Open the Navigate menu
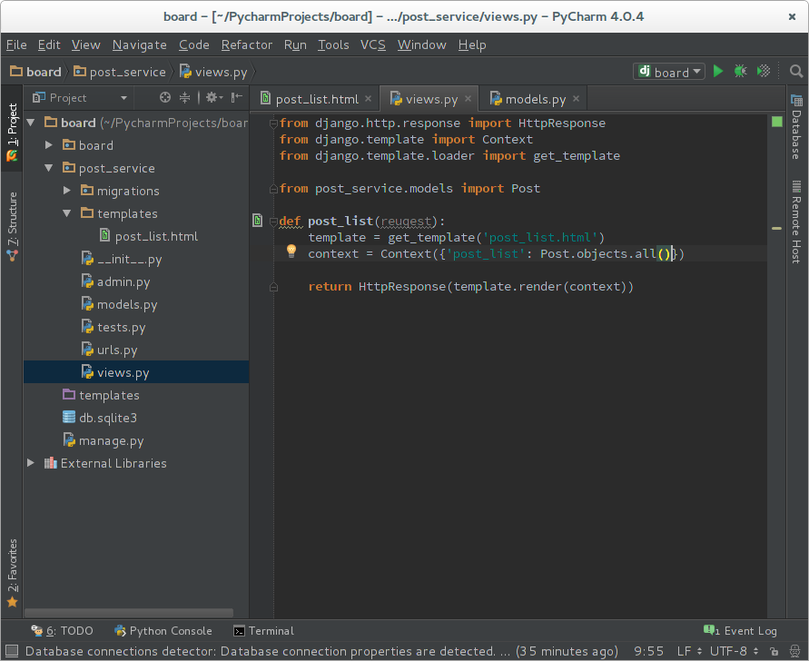The height and width of the screenshot is (661, 809). (139, 45)
